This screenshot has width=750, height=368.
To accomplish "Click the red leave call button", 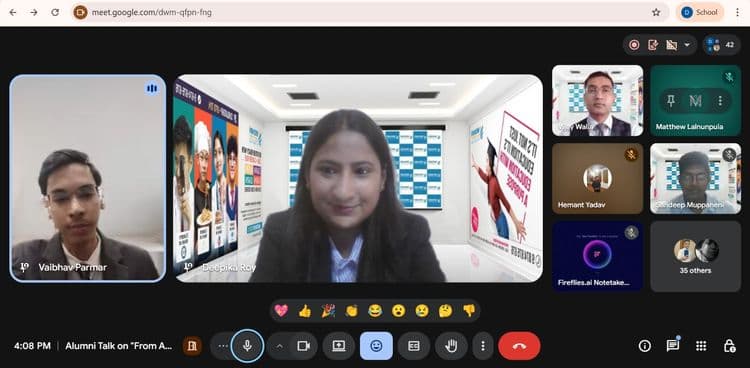I will pyautogui.click(x=519, y=346).
